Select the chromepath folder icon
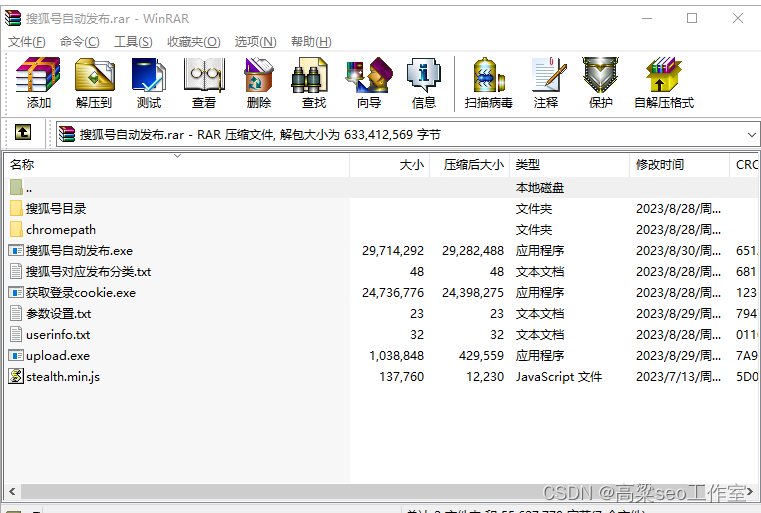The image size is (761, 513). [x=16, y=229]
